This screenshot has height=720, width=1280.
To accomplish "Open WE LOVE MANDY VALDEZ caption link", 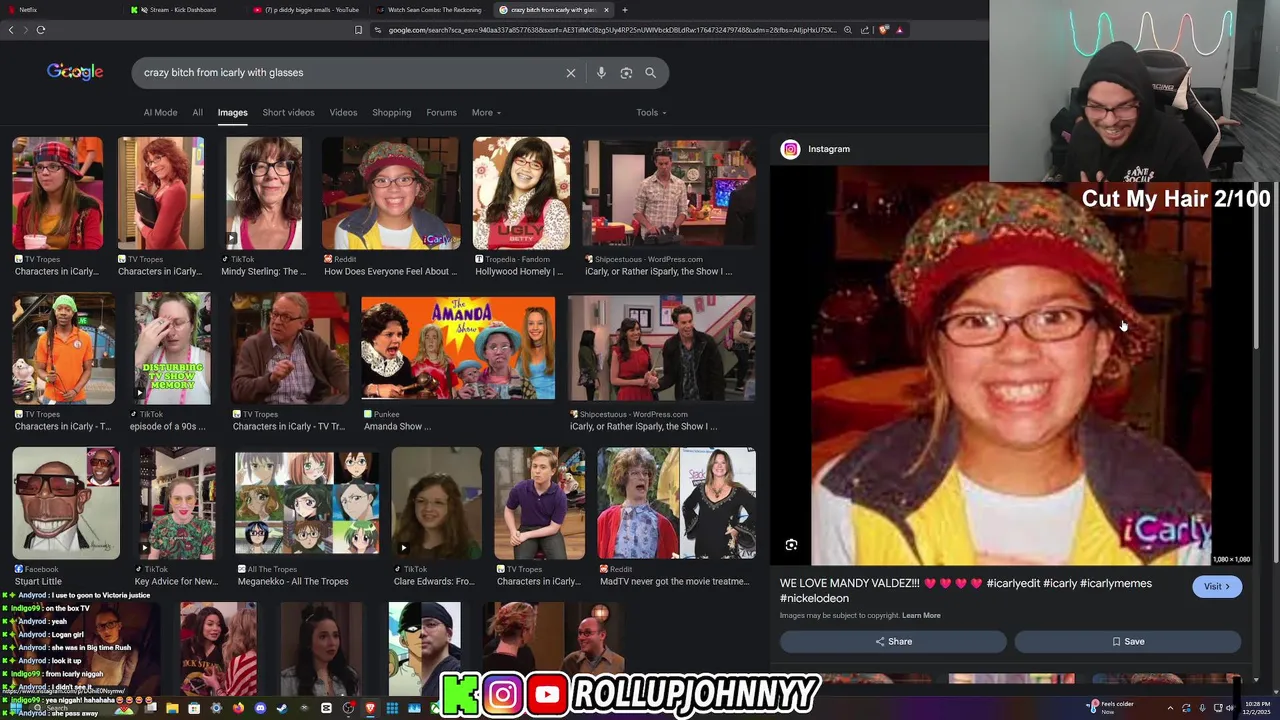I will point(966,591).
